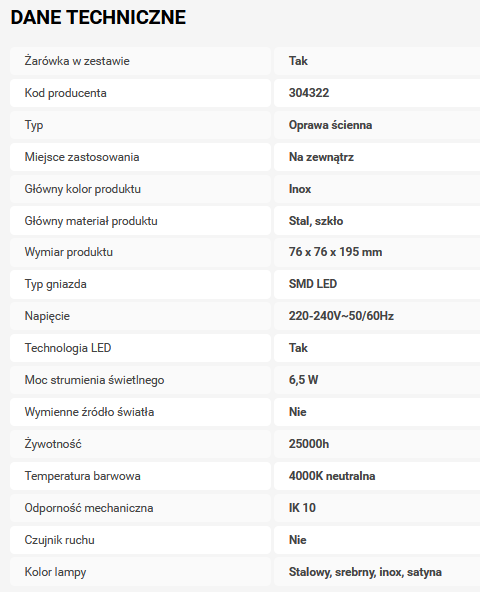Select the Kolor lampy label
Screen dimensions: 480x592
click(x=56, y=572)
